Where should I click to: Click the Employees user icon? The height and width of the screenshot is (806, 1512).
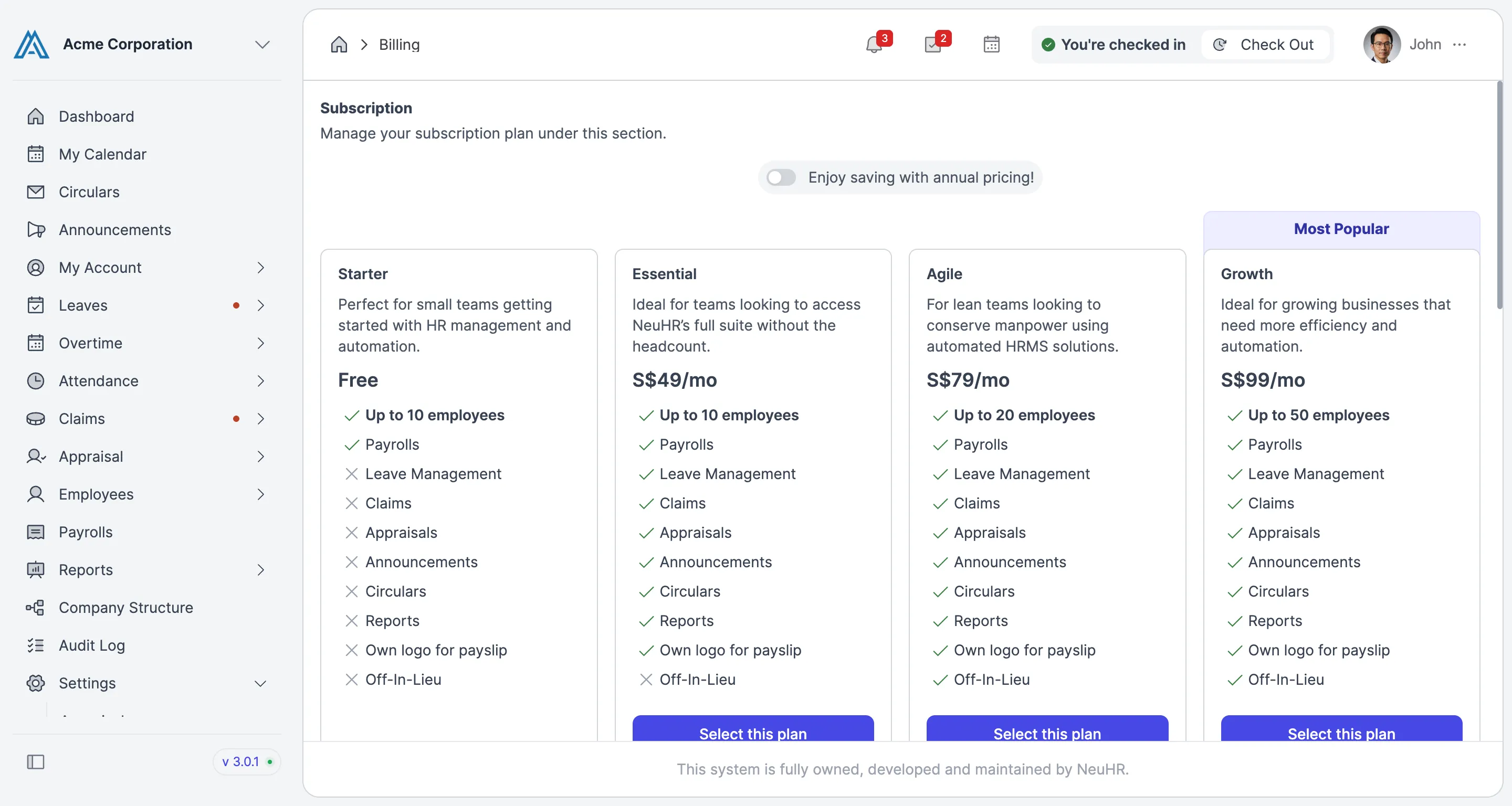(x=36, y=494)
